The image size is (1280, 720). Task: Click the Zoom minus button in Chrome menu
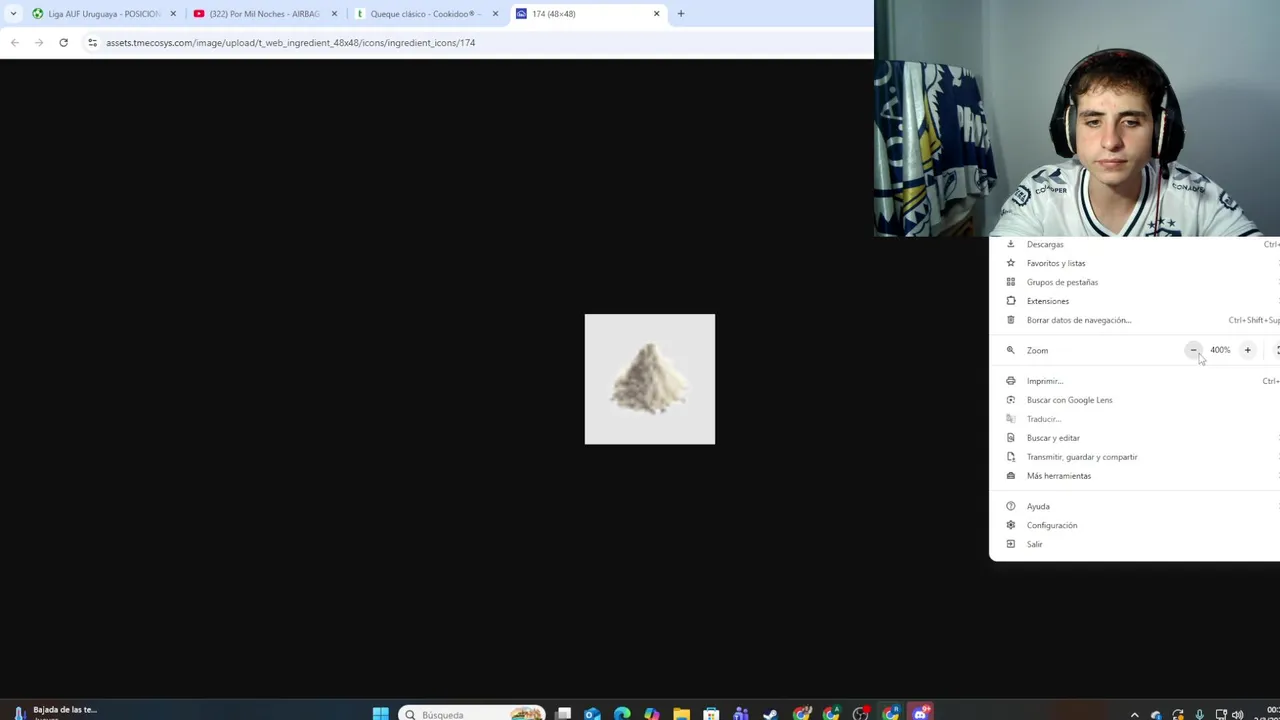[x=1193, y=350]
